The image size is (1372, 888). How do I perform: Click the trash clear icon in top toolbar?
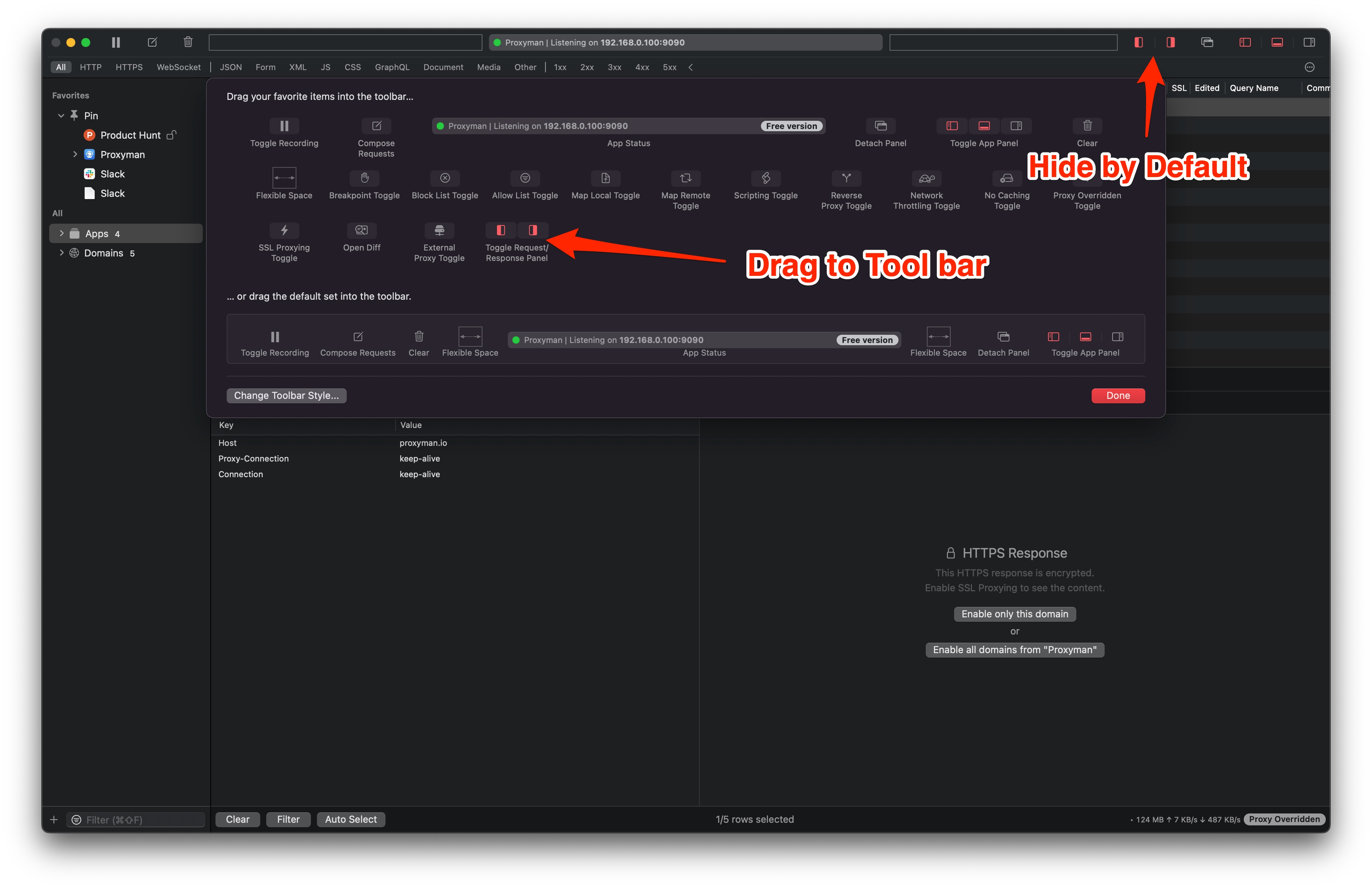pyautogui.click(x=188, y=42)
